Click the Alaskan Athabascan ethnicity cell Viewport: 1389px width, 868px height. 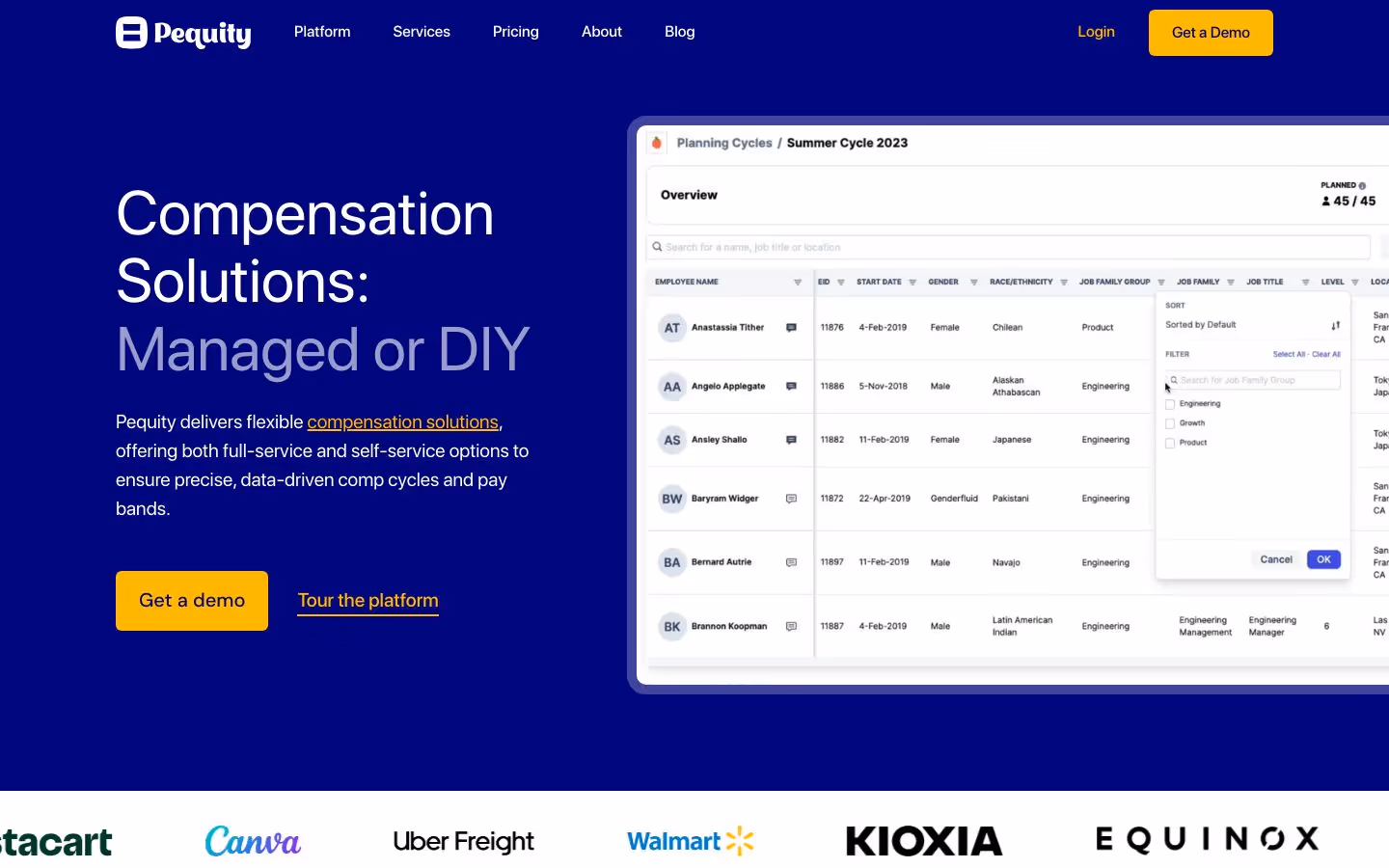[x=1016, y=387]
